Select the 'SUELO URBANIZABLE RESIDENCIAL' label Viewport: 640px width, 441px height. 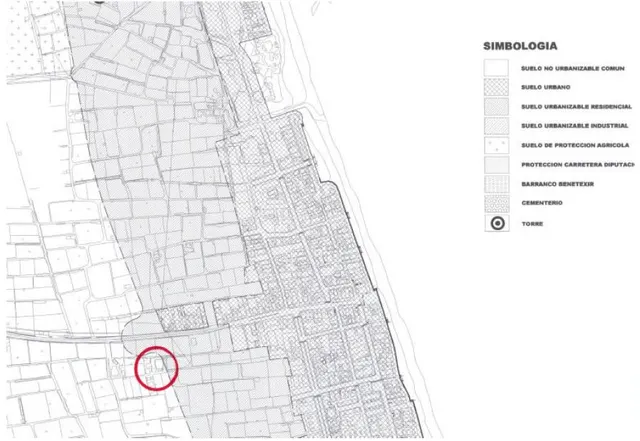pos(576,107)
